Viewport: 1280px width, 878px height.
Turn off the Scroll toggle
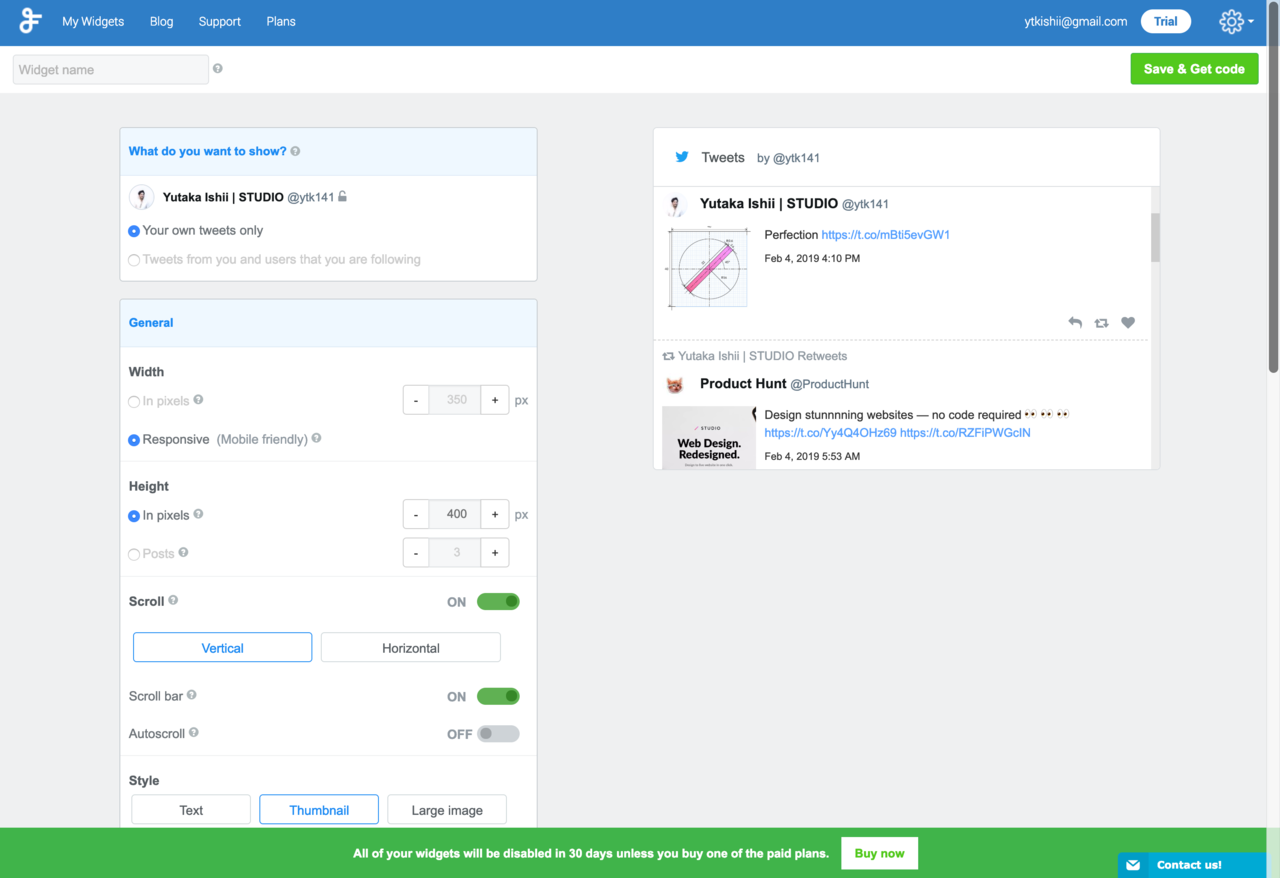[x=498, y=601]
